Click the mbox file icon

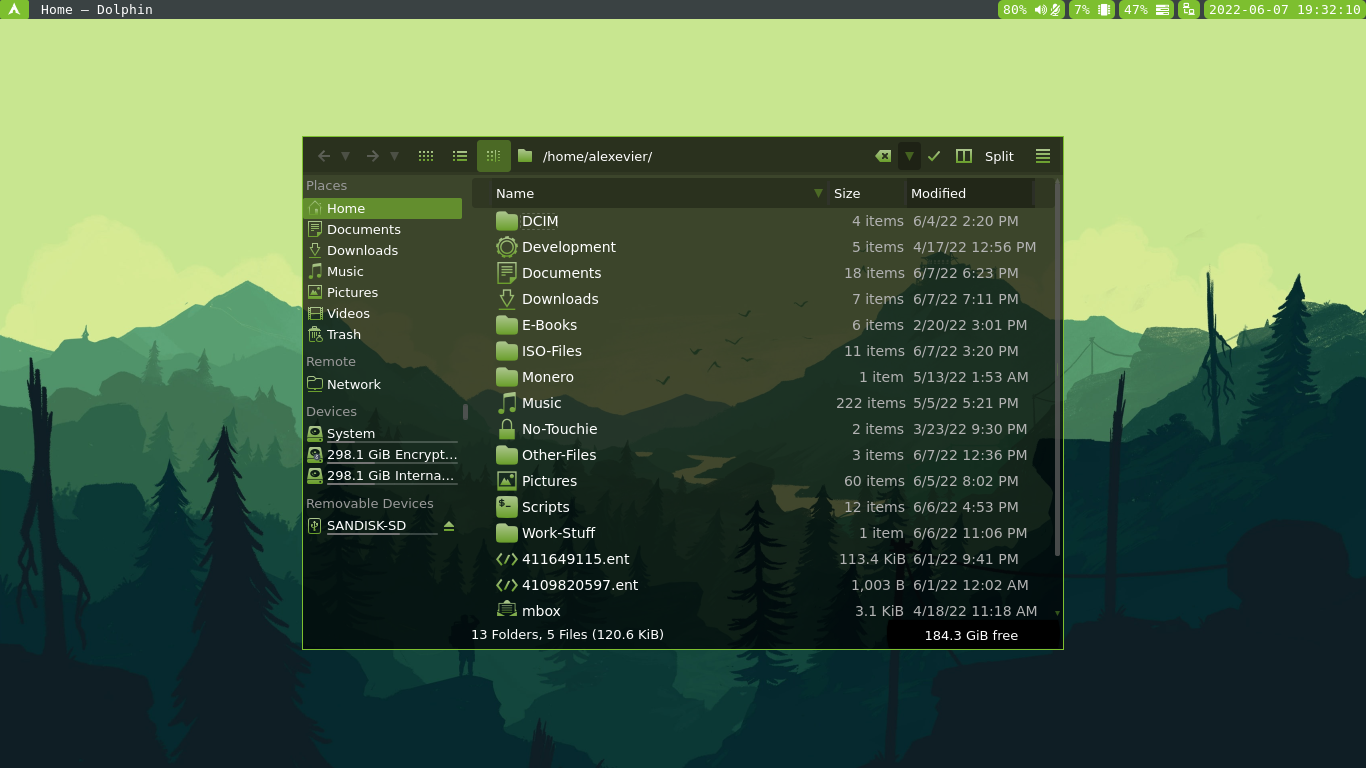[x=507, y=610]
